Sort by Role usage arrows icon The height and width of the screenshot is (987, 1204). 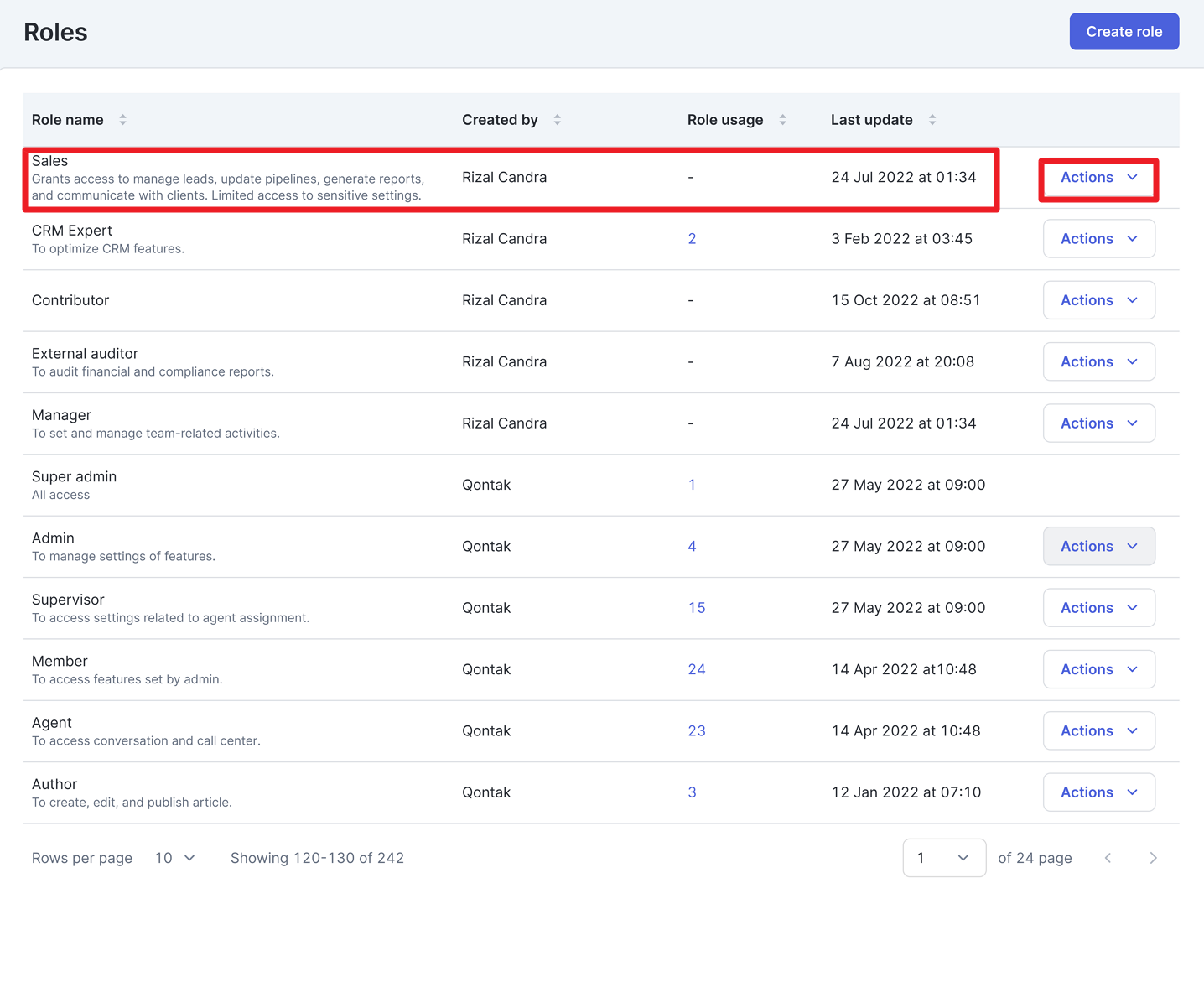click(x=782, y=120)
